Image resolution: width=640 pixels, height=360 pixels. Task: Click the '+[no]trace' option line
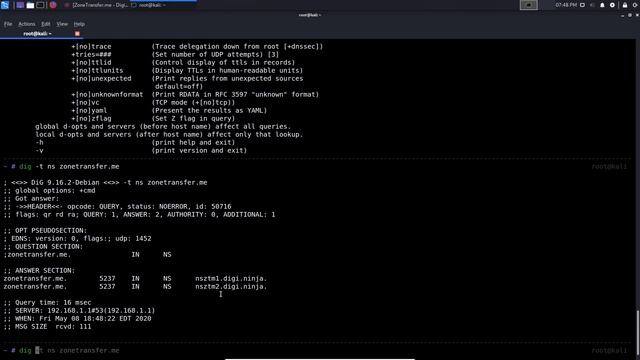pos(197,47)
